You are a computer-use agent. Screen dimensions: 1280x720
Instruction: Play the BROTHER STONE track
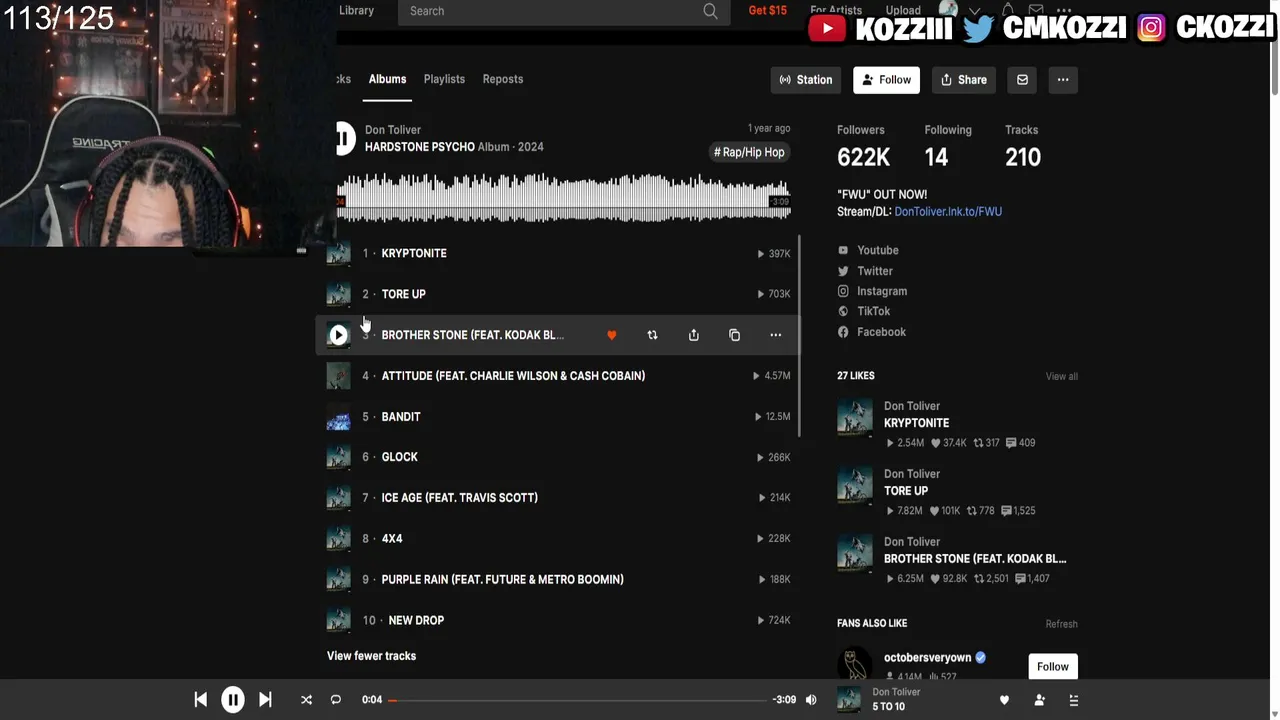[338, 335]
